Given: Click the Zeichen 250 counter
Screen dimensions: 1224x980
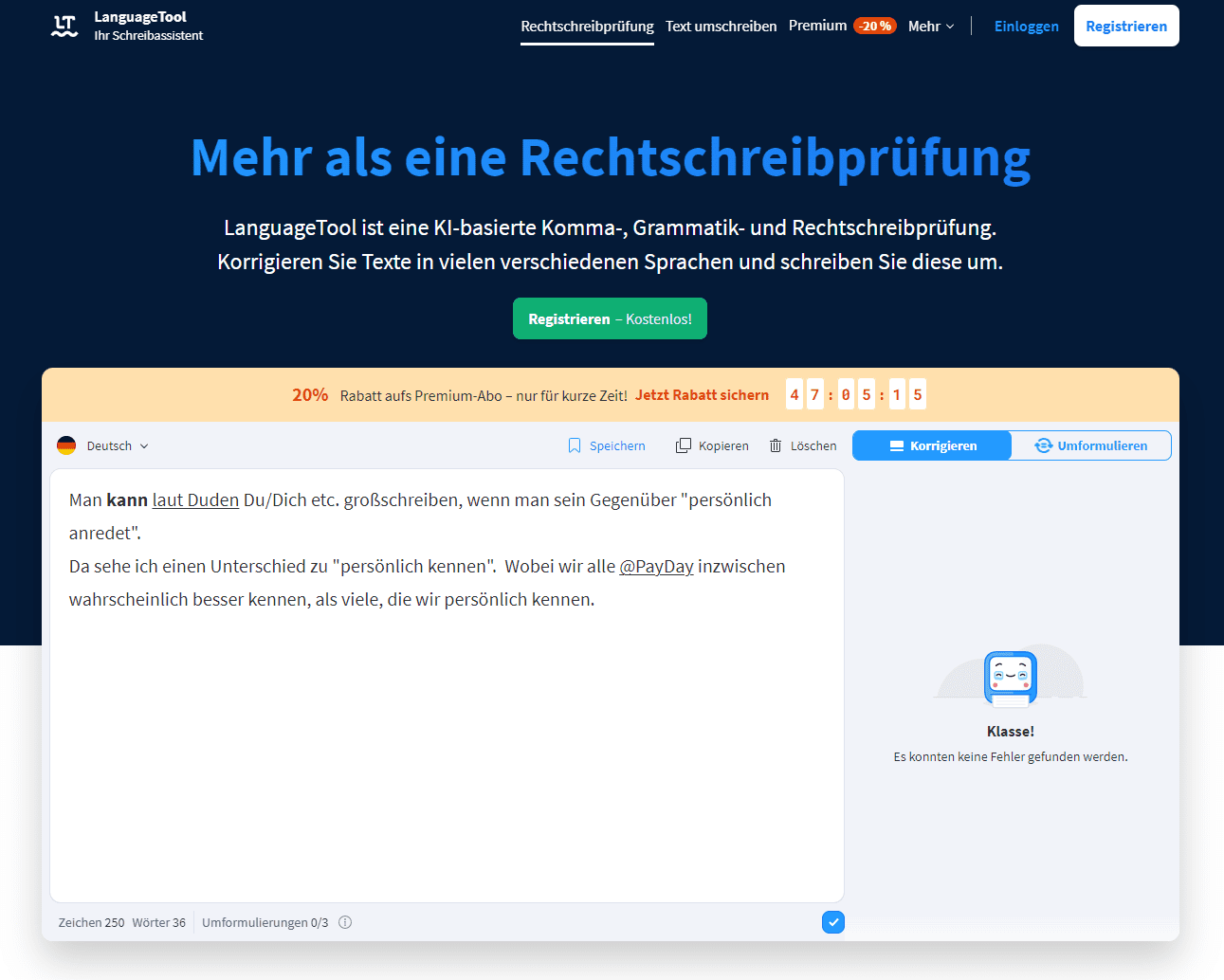Looking at the screenshot, I should [91, 922].
